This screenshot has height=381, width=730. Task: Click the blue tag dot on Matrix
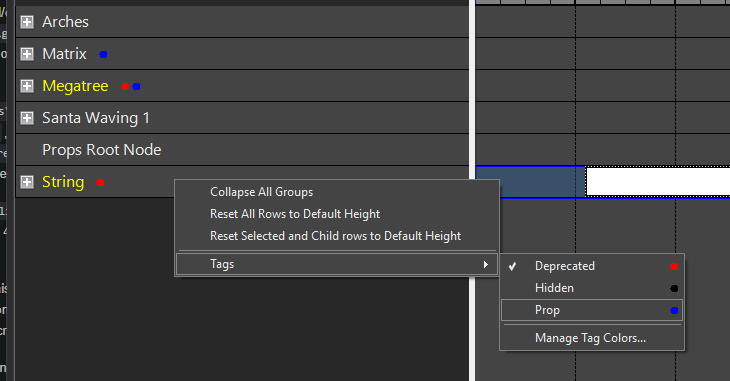coord(103,54)
